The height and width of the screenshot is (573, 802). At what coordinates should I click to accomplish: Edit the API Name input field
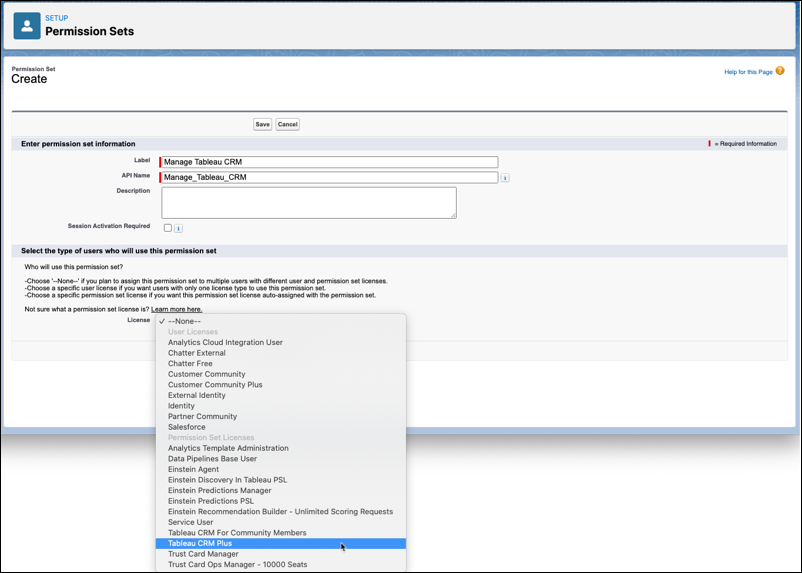(329, 178)
